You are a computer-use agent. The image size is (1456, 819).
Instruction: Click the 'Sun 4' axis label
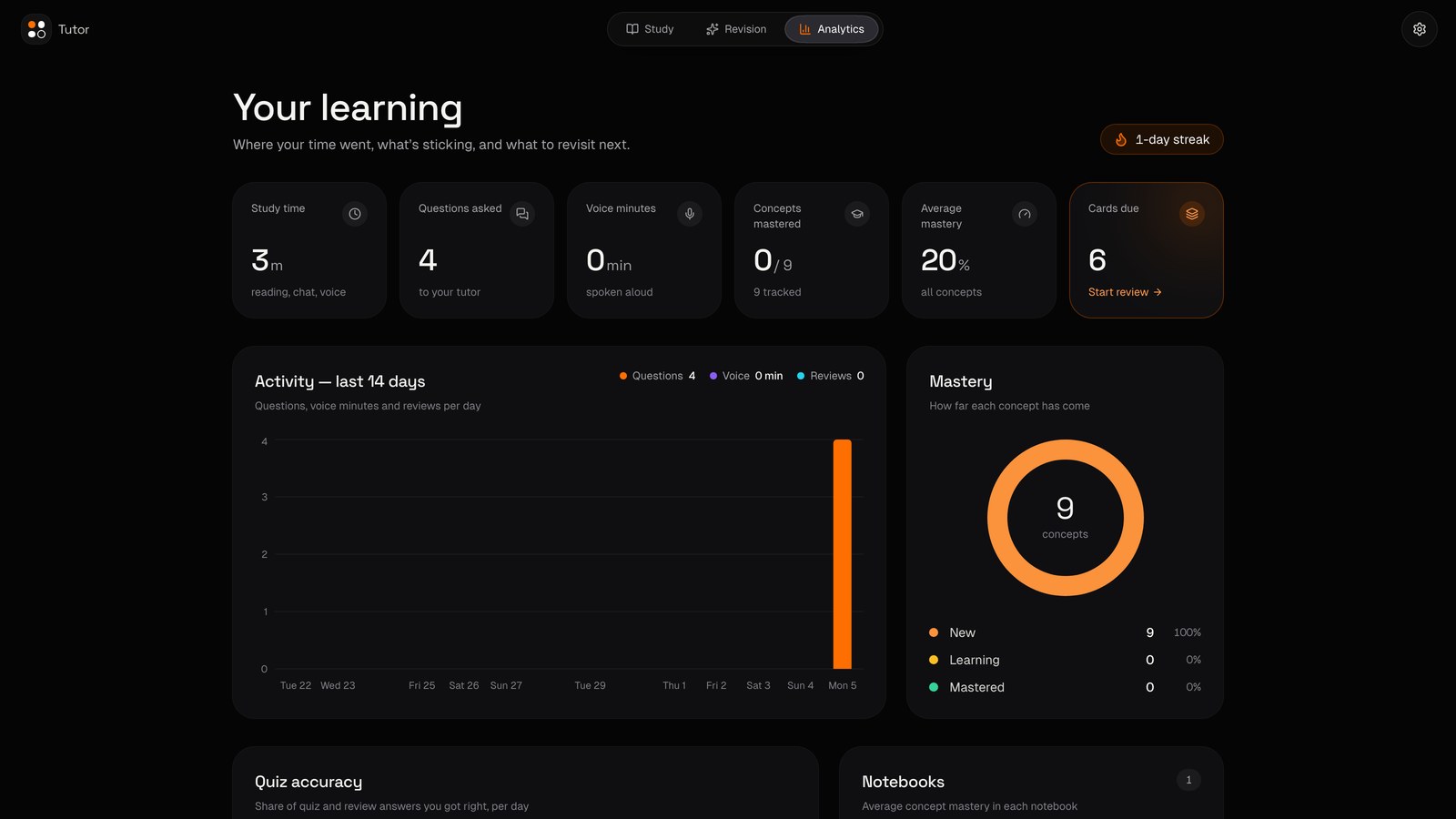click(x=801, y=685)
